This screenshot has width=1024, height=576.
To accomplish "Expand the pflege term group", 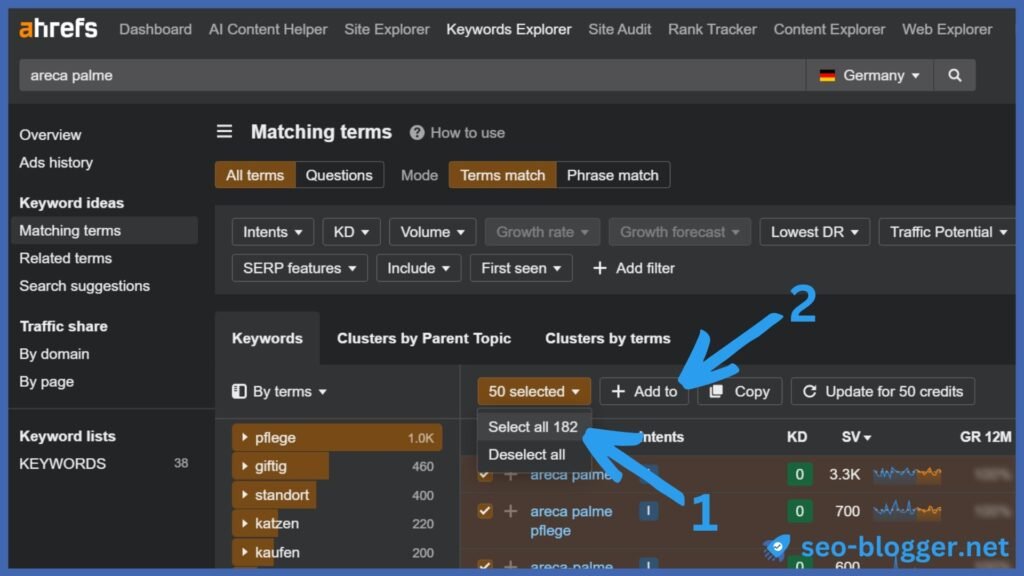I will (x=244, y=437).
